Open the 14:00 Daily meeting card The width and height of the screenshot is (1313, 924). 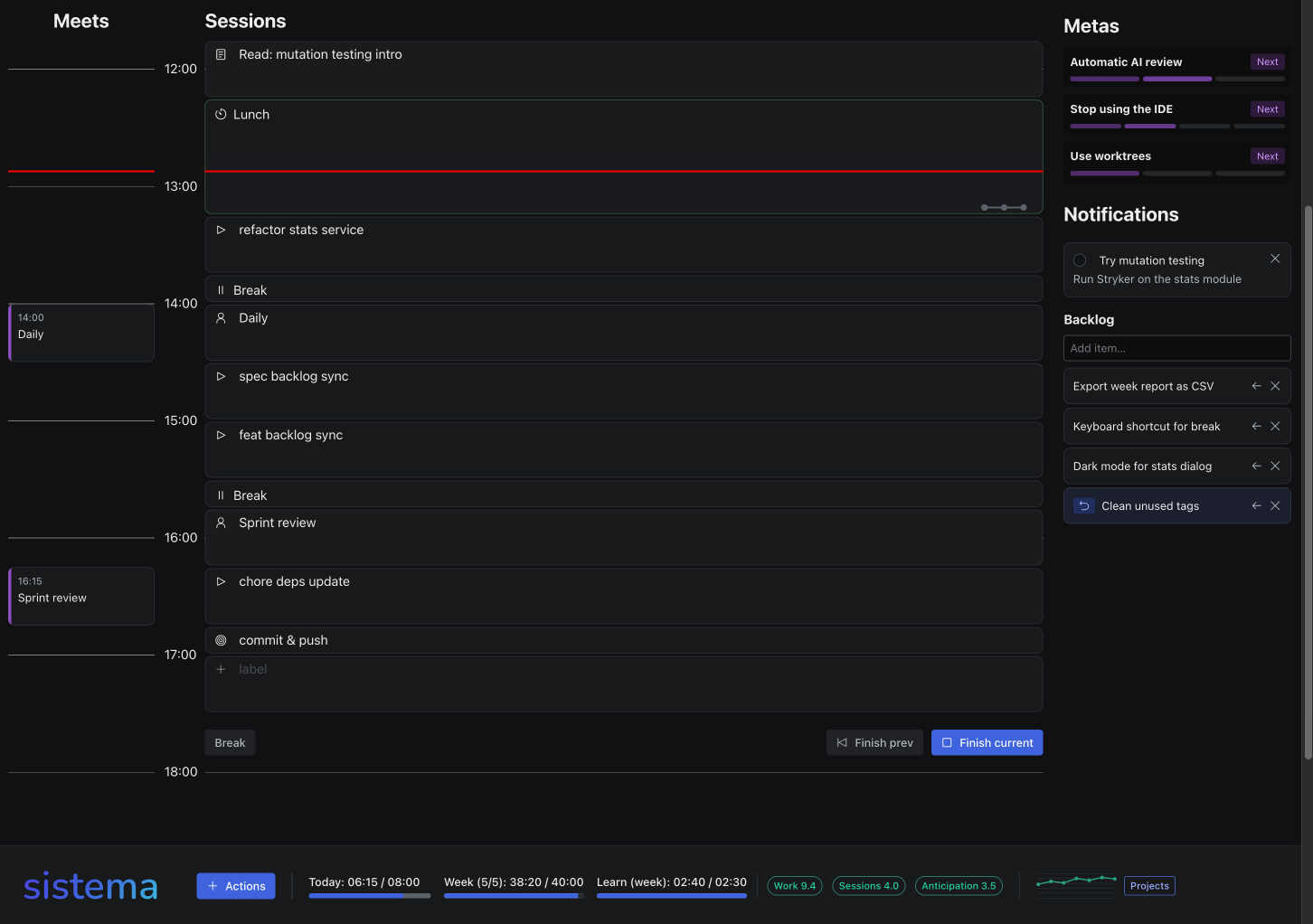(81, 333)
